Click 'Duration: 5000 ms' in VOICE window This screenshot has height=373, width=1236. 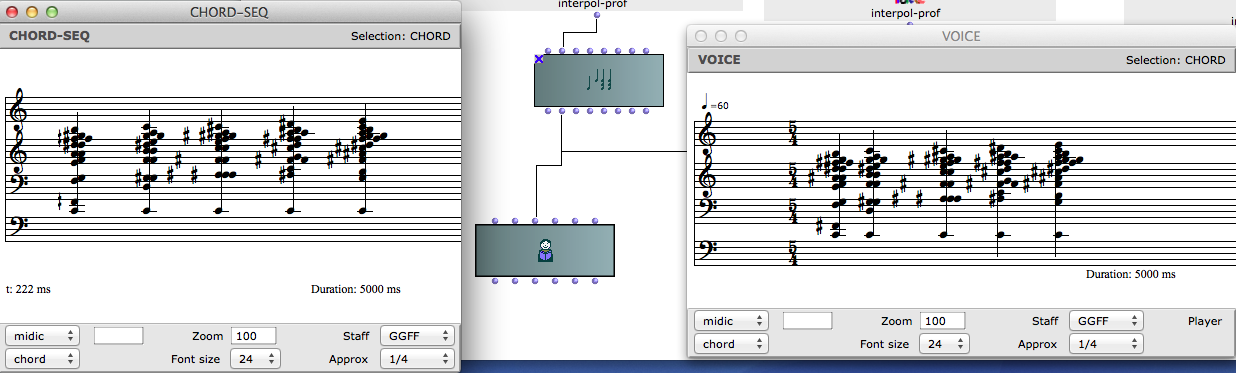(x=1130, y=274)
